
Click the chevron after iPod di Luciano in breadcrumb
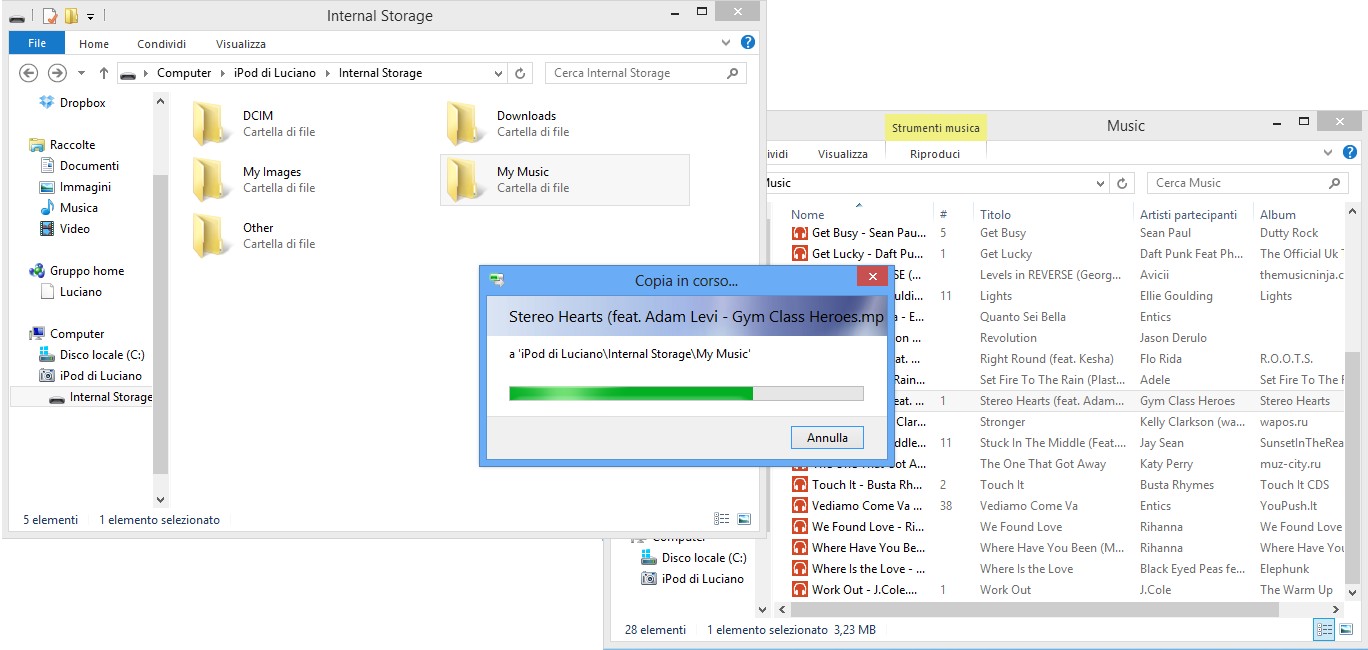(329, 73)
